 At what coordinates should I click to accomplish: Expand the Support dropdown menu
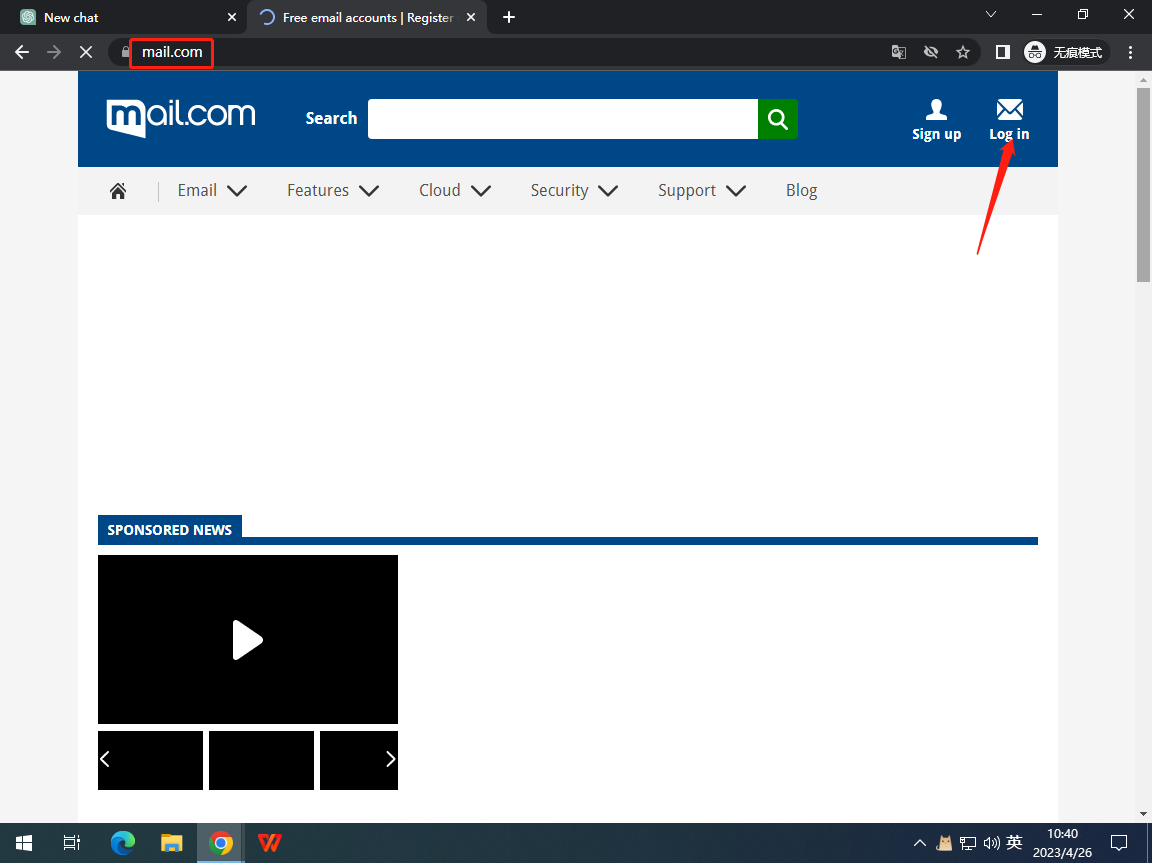tap(701, 190)
